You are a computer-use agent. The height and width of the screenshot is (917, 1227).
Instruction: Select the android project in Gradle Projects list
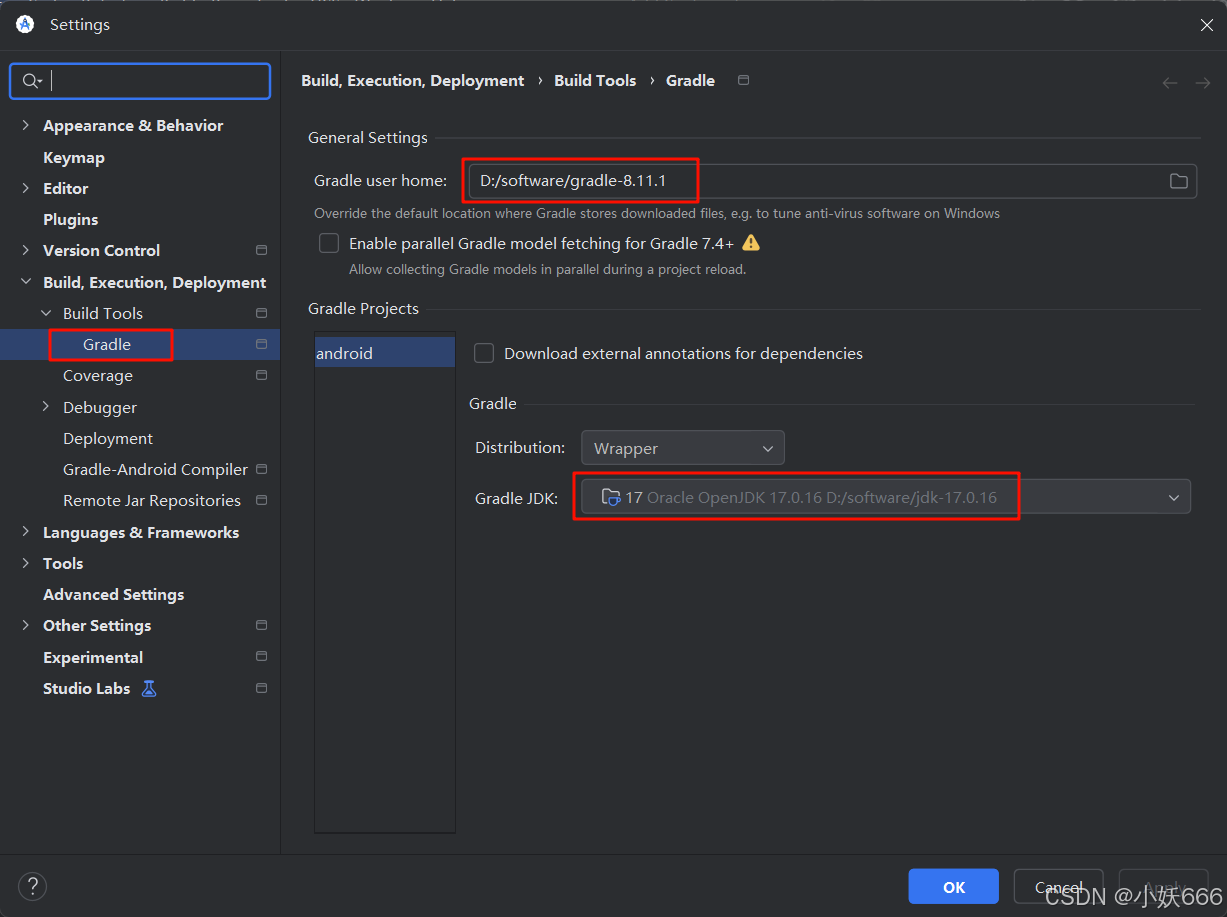coord(385,353)
